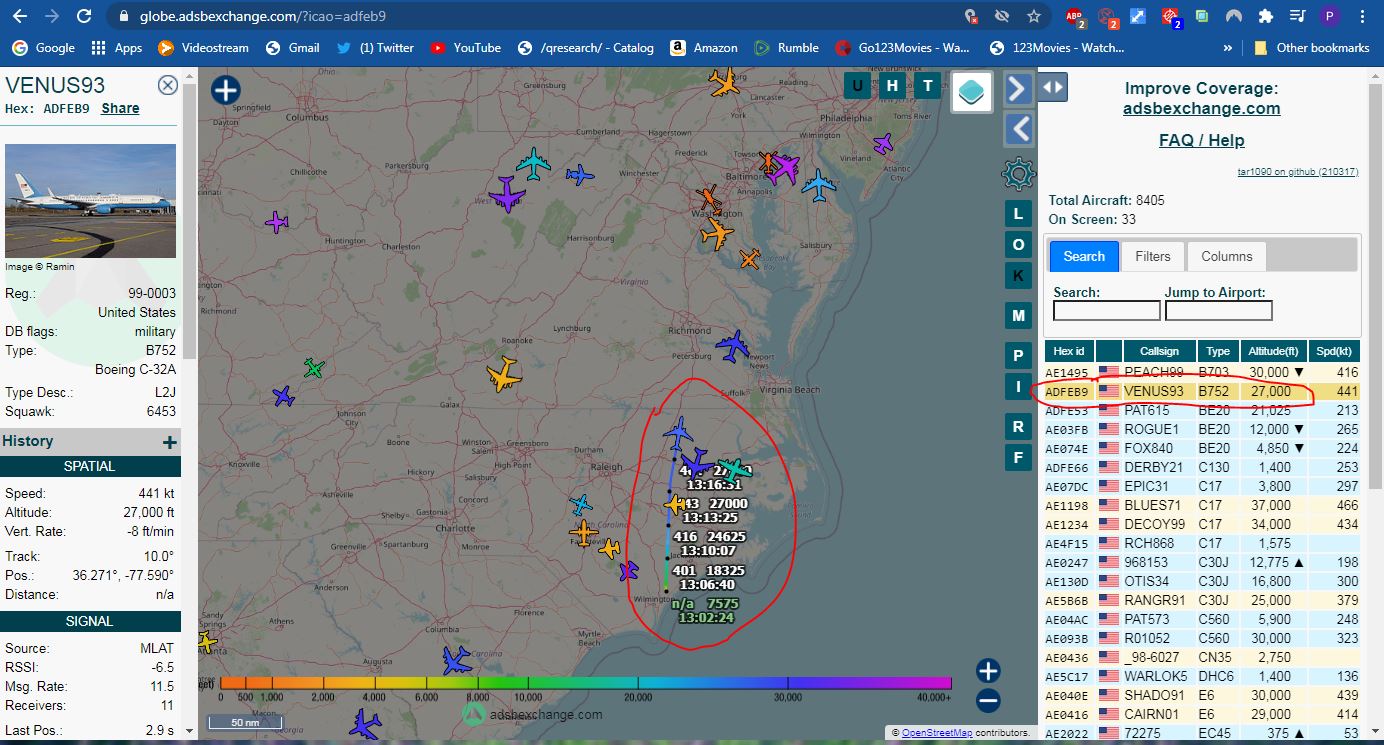Open the Gmail bookmark
This screenshot has width=1384, height=745.
tap(293, 47)
